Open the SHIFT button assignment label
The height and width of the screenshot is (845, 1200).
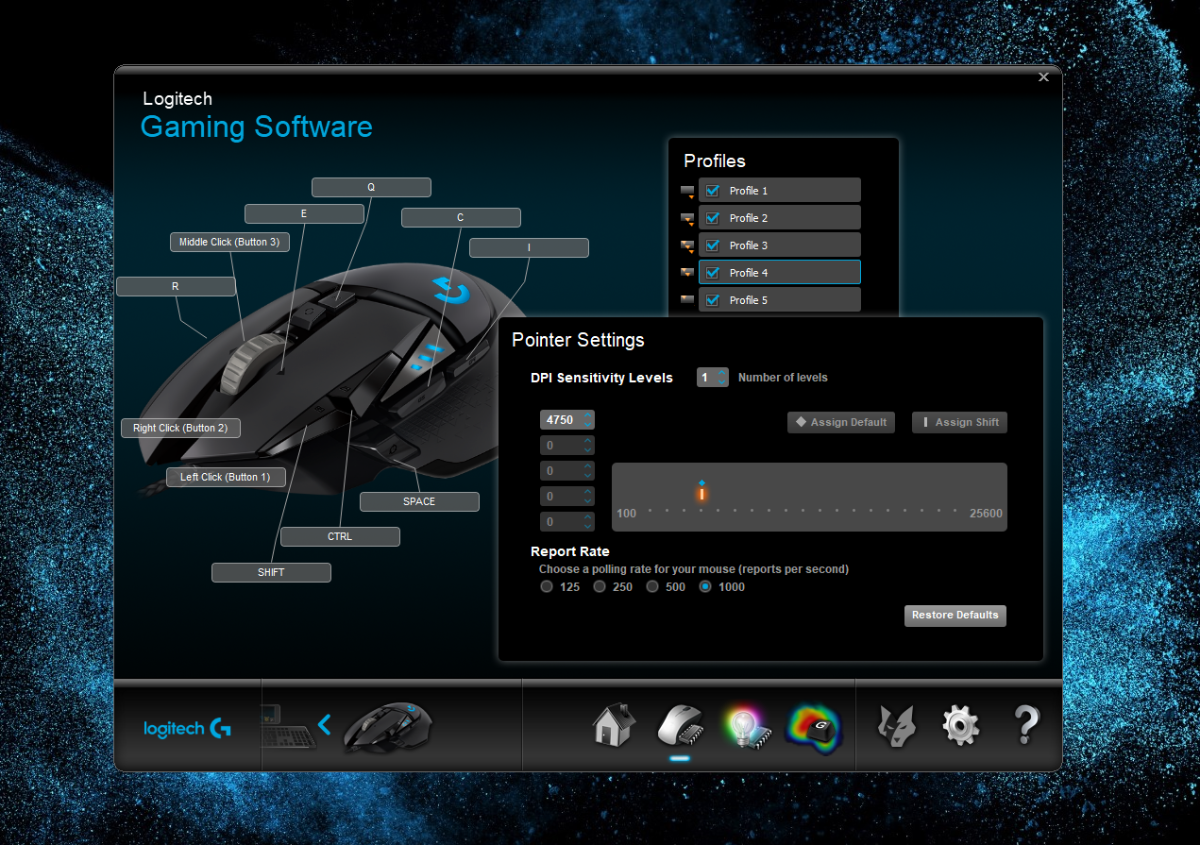click(x=271, y=573)
